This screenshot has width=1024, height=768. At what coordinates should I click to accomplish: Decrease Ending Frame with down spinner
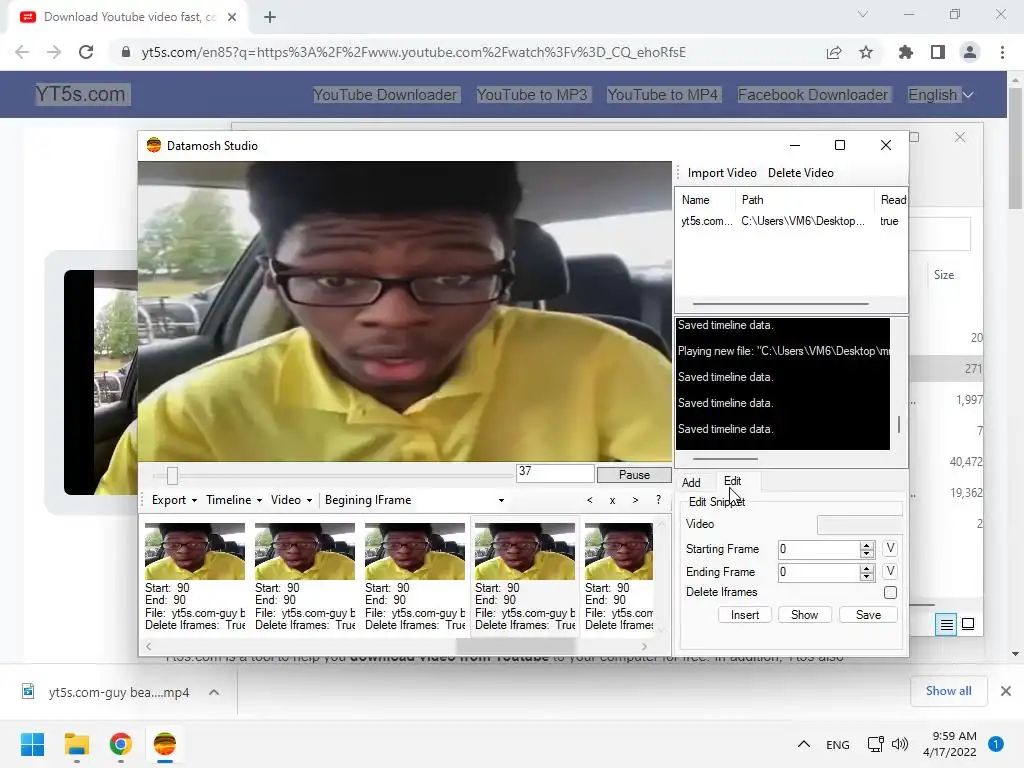[x=867, y=576]
